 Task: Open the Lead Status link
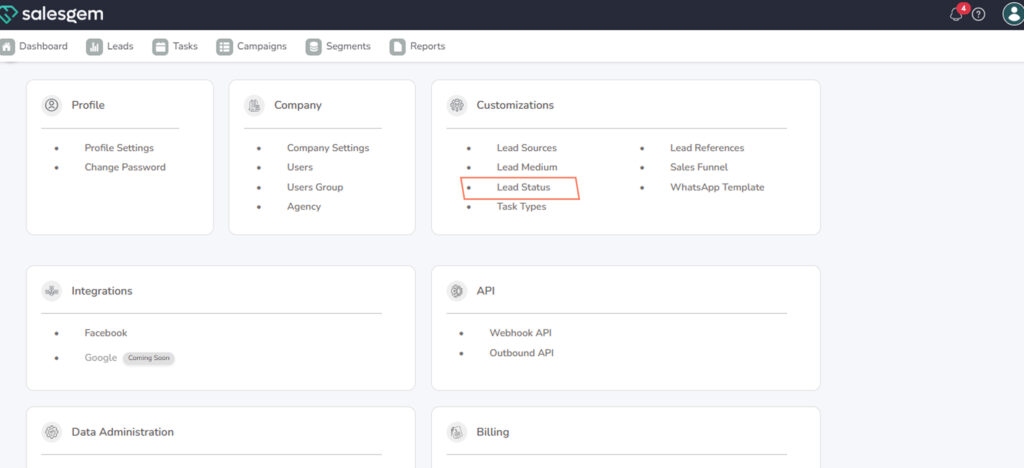click(x=523, y=187)
